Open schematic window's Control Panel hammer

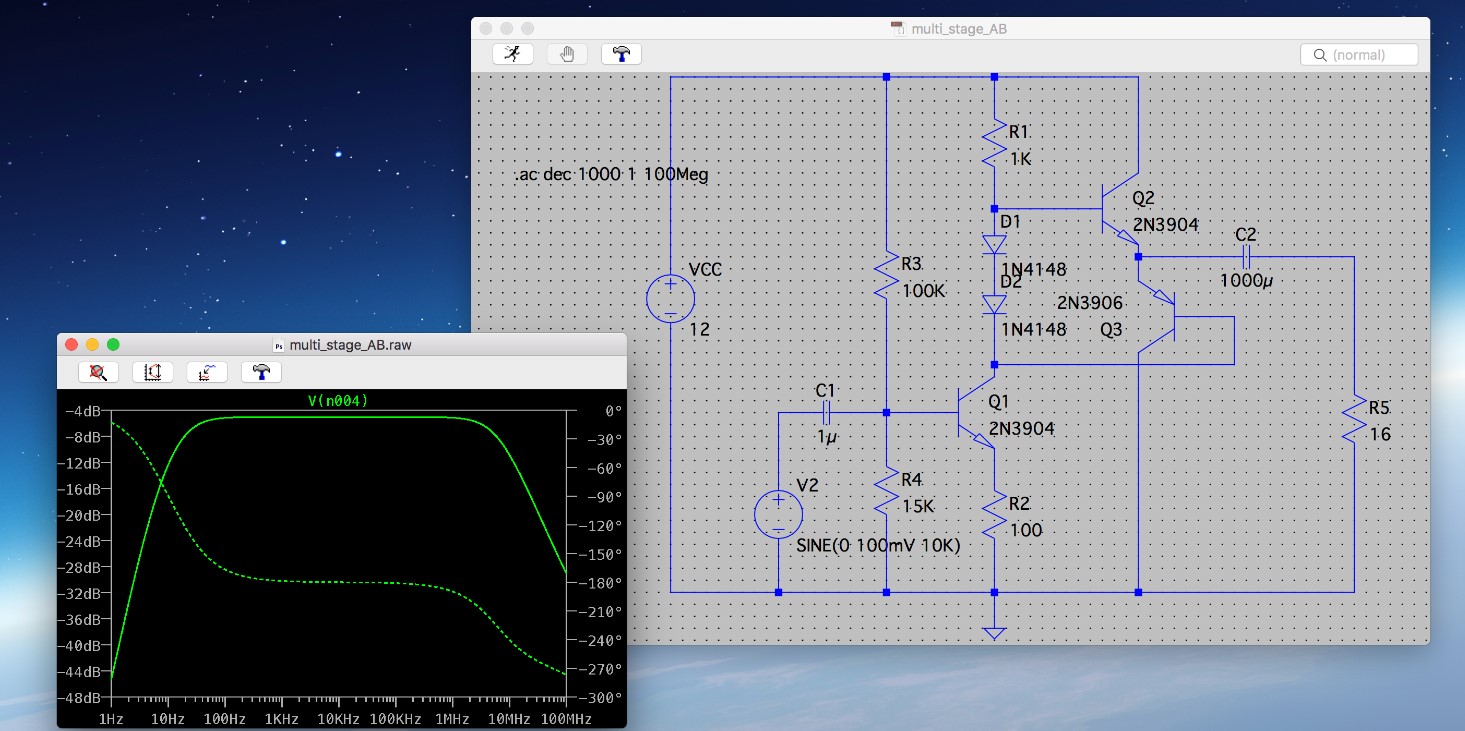(x=621, y=54)
